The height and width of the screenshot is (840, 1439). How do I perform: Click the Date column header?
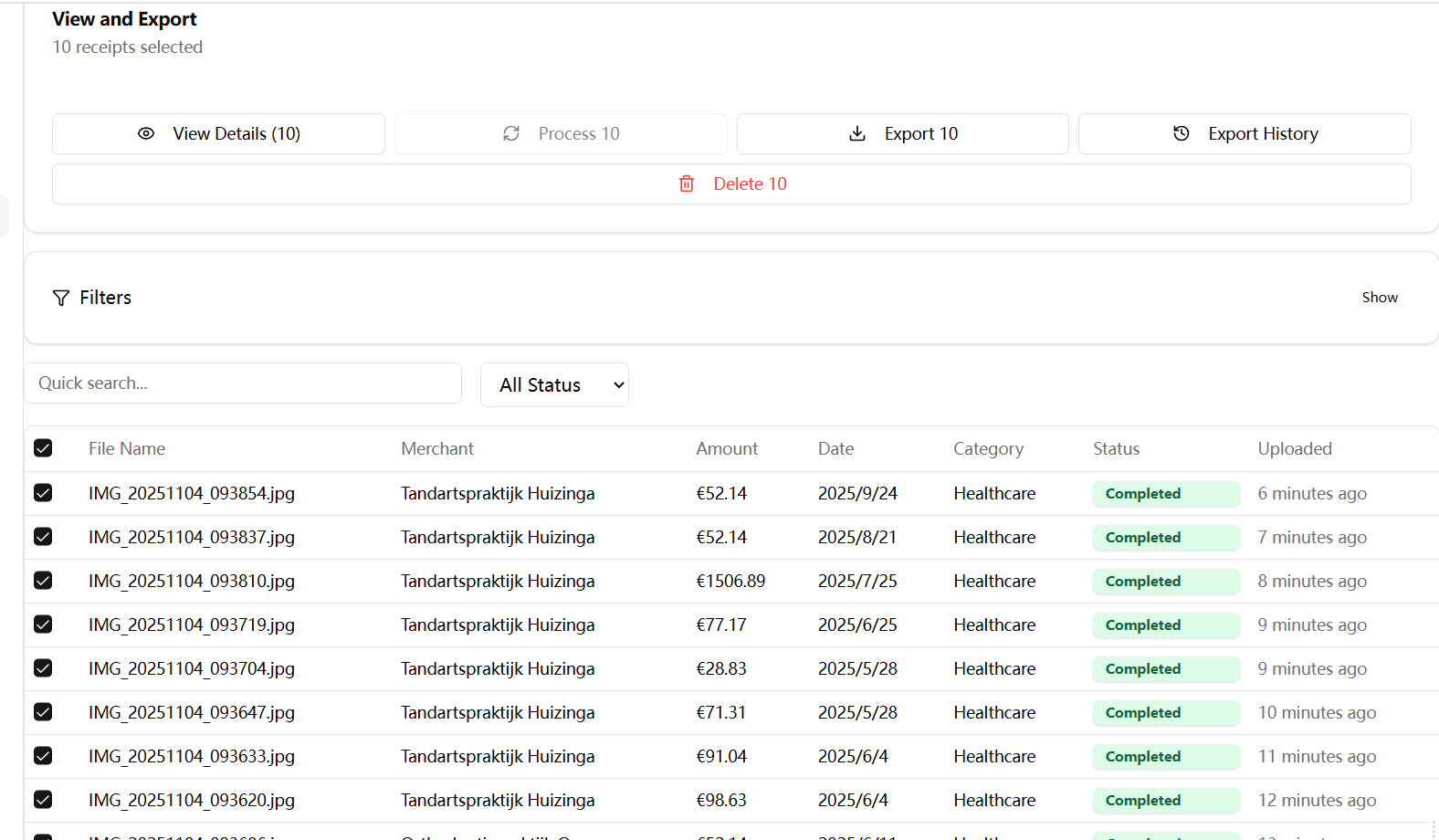836,448
